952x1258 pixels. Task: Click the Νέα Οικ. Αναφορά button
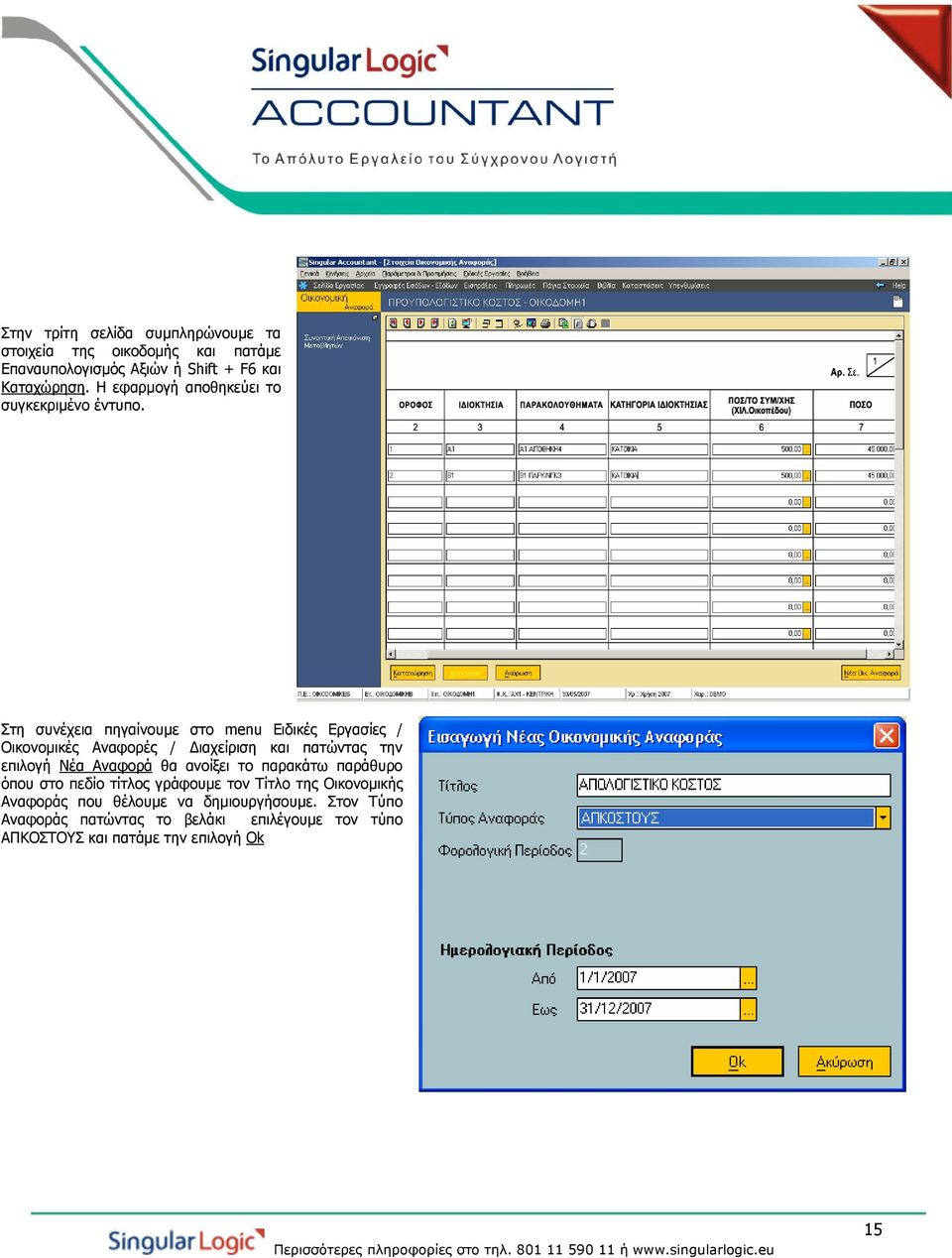871,673
